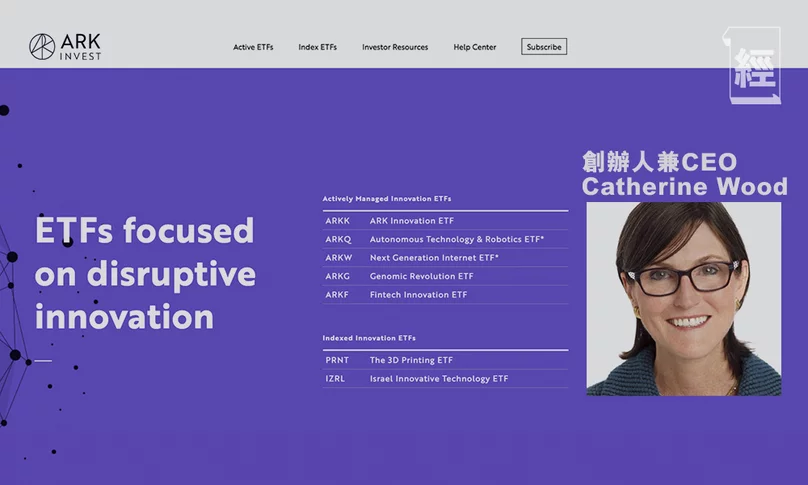Open ARKQ Autonomous Technology & Robotics ETF
Viewport: 808px width, 485px height.
[445, 239]
